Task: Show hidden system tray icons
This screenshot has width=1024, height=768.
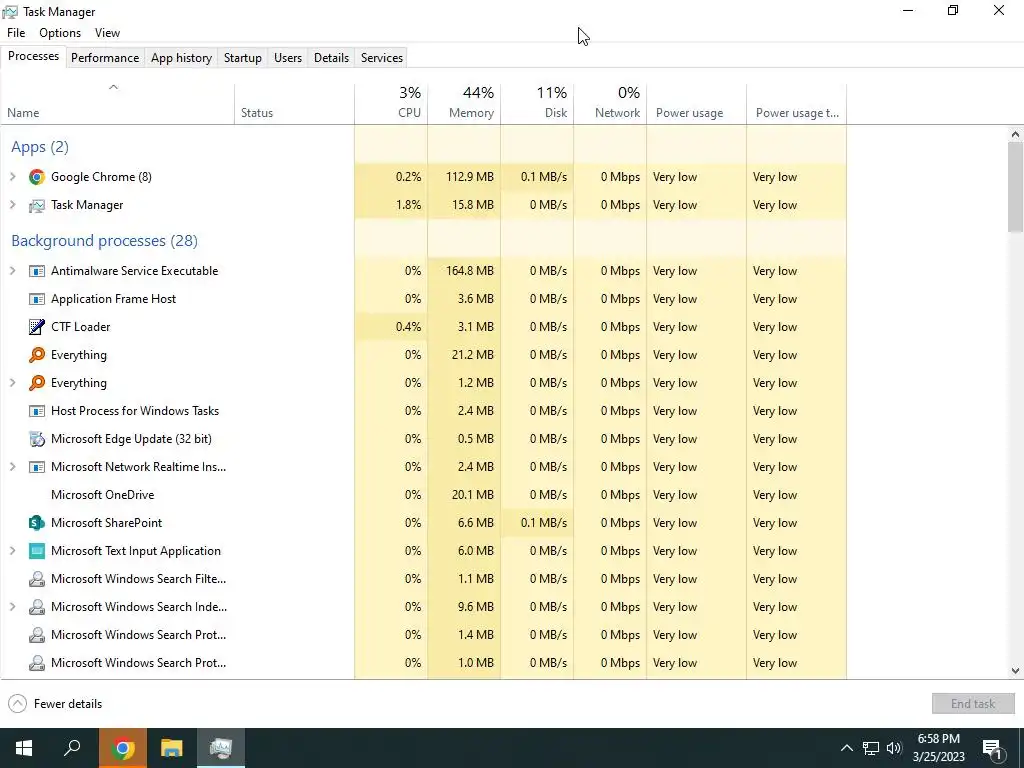Action: click(x=846, y=748)
